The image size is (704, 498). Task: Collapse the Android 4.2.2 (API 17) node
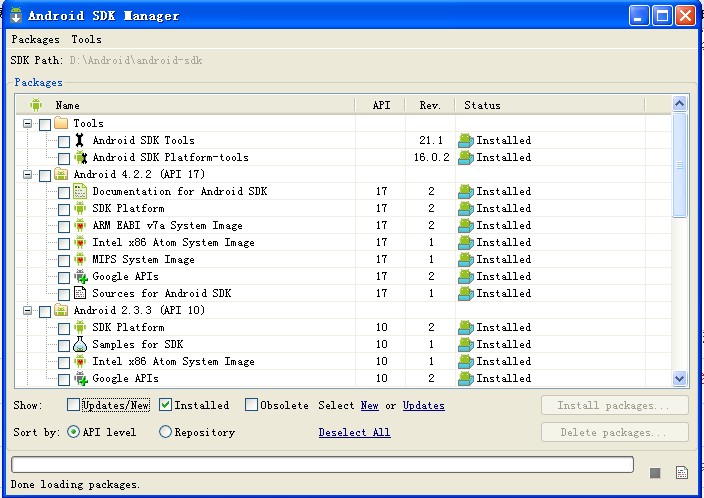(28, 174)
